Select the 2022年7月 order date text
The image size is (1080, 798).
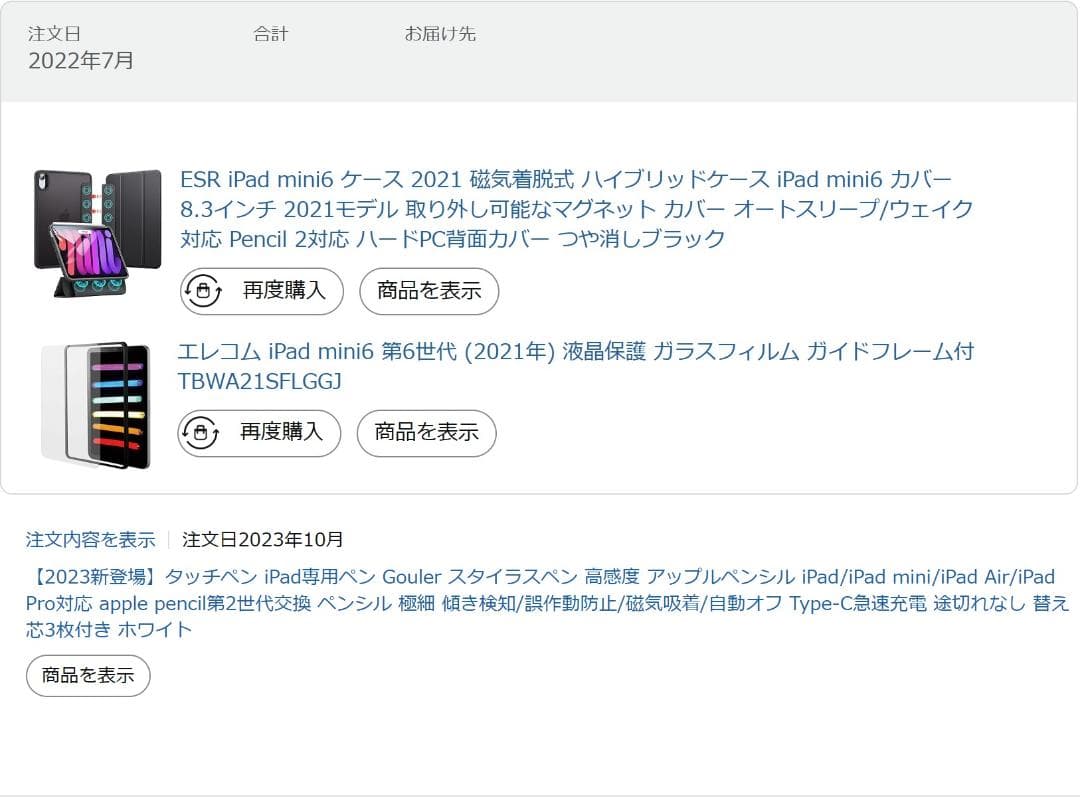[81, 61]
